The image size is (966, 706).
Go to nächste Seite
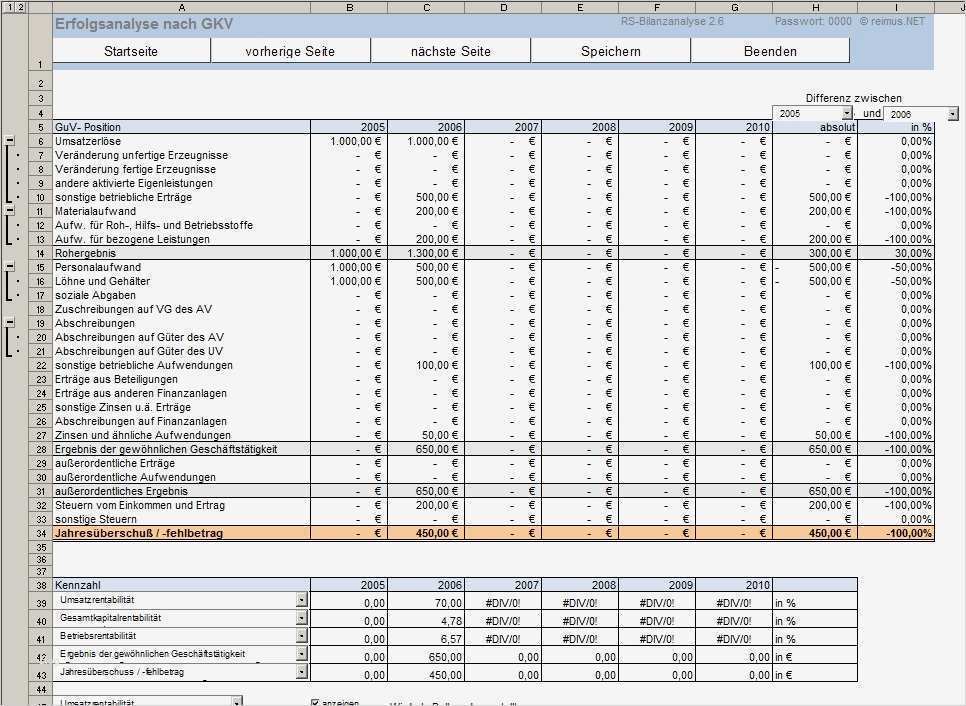[451, 50]
